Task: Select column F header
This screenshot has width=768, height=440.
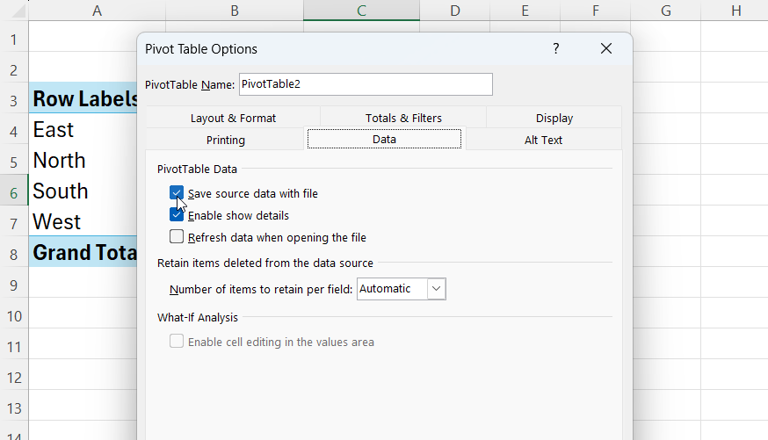Action: pos(596,10)
